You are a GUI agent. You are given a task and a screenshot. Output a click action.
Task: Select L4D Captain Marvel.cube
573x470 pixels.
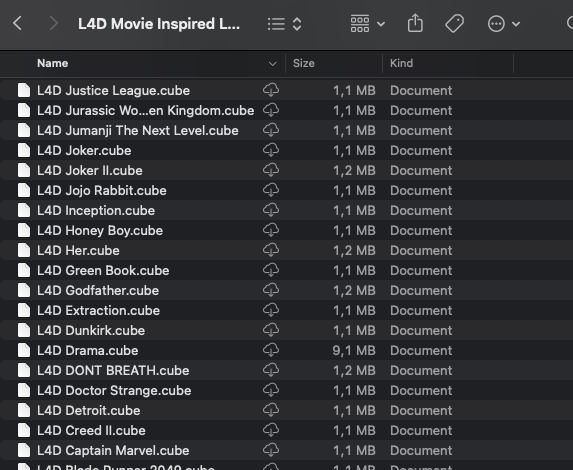click(113, 451)
